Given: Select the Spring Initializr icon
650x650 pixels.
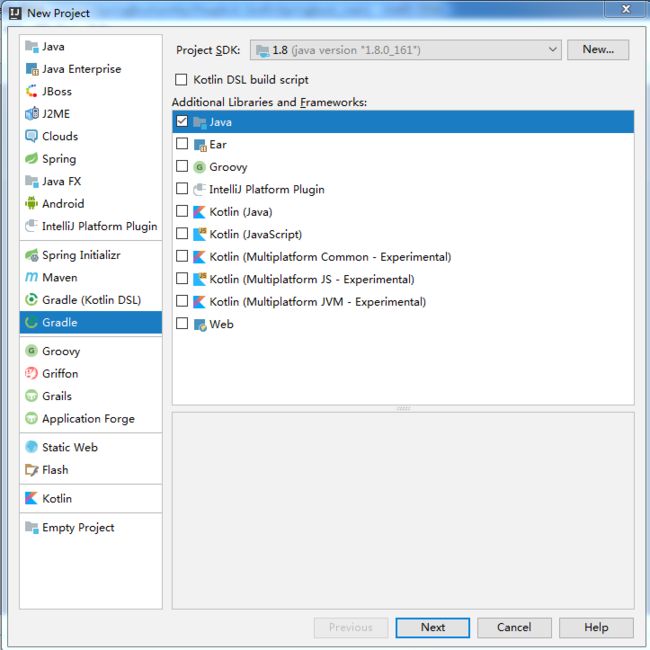Looking at the screenshot, I should tap(32, 255).
